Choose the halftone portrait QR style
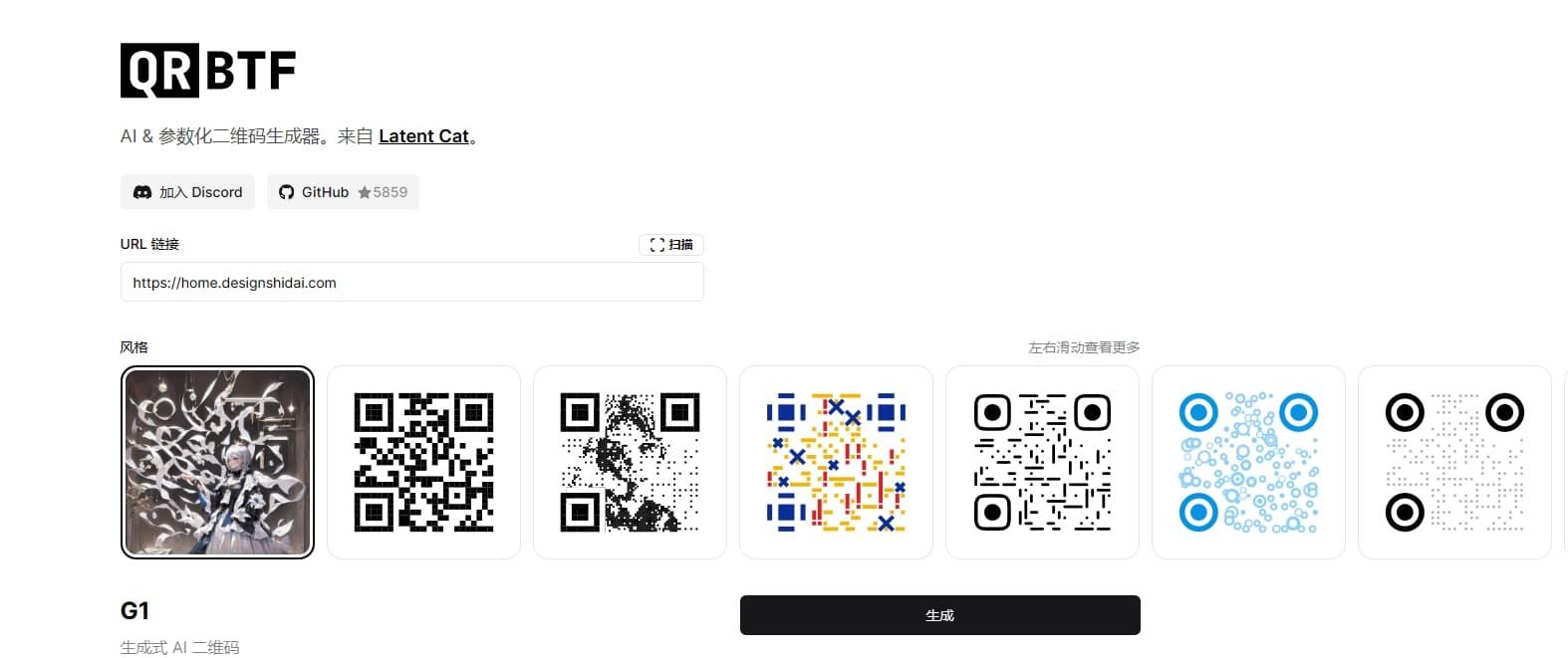 630,462
